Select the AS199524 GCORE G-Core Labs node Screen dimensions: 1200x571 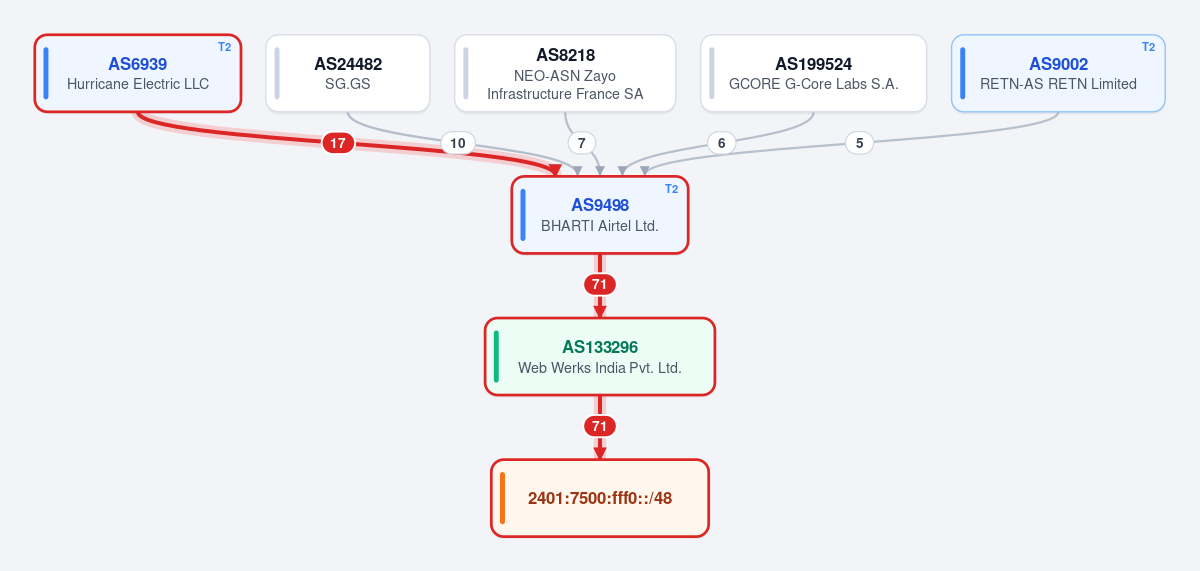pyautogui.click(x=814, y=73)
